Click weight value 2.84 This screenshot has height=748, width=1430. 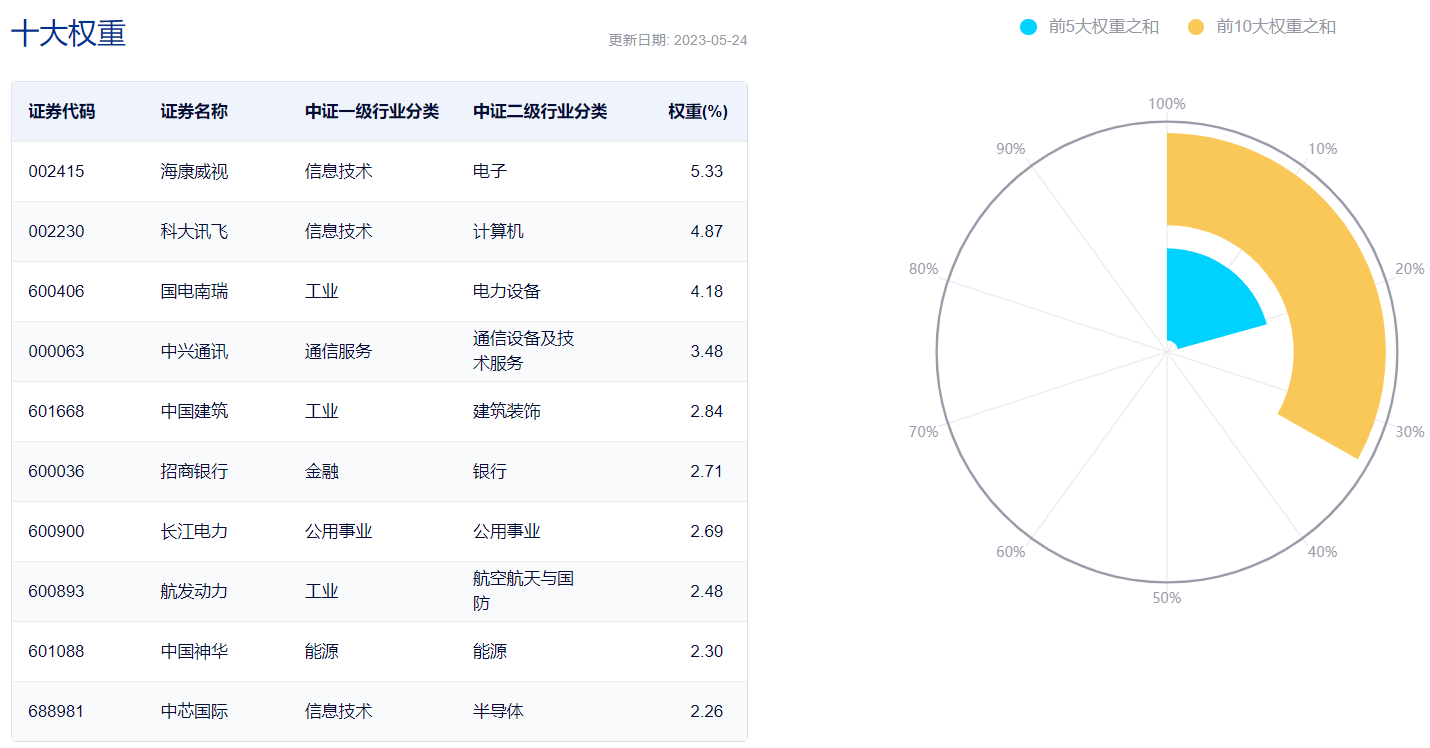(x=706, y=412)
